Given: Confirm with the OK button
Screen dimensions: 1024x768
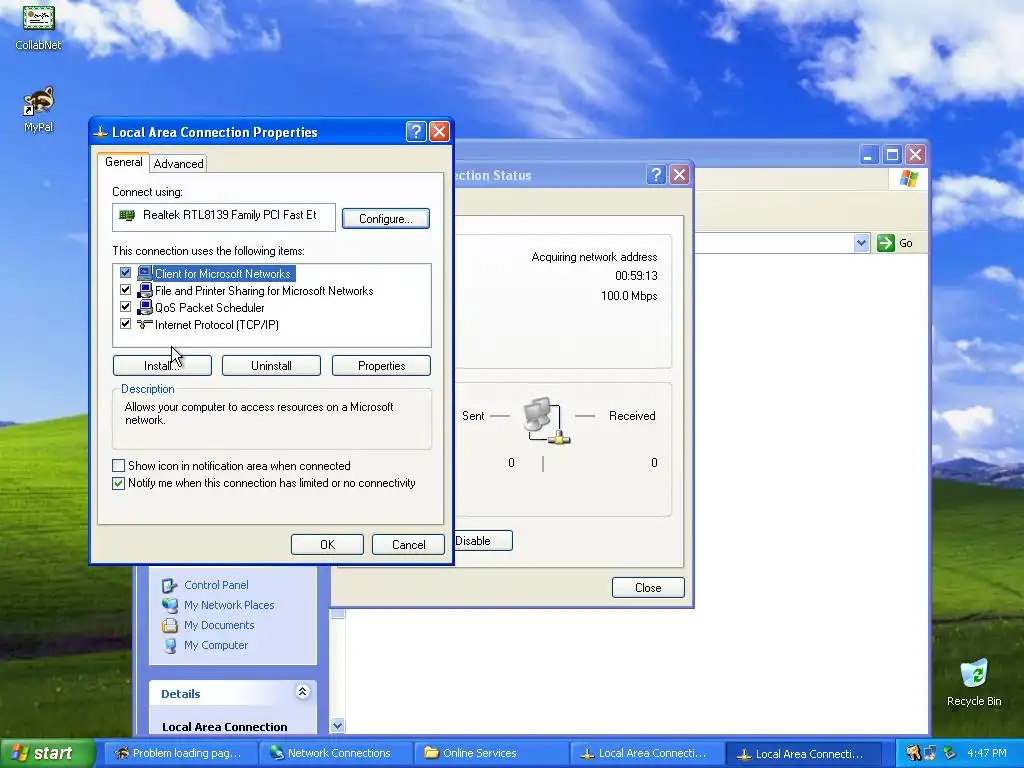Looking at the screenshot, I should click(x=327, y=545).
